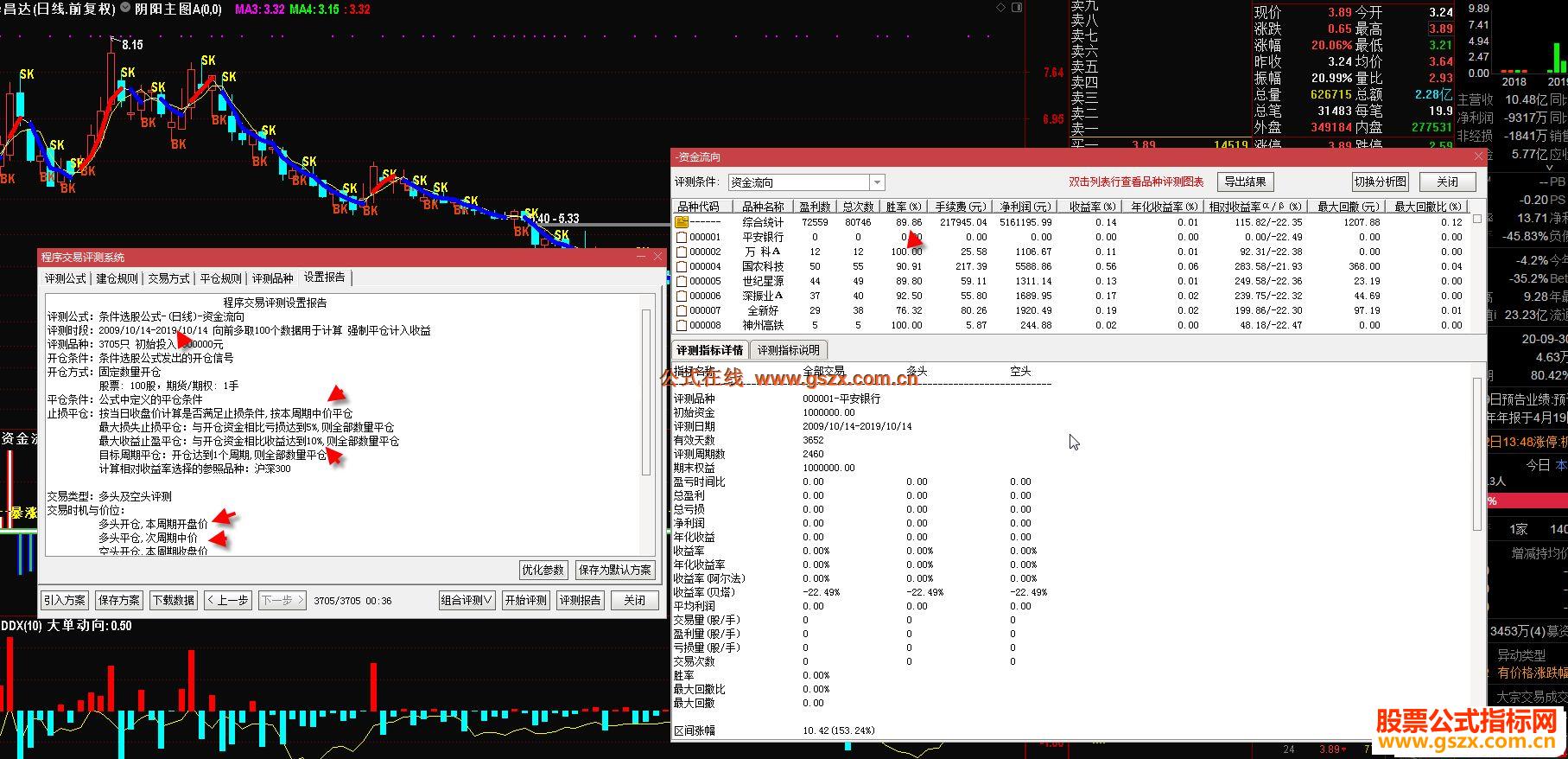Click the 切换分析图 button
Screen dimensions: 1568x759
1380,182
